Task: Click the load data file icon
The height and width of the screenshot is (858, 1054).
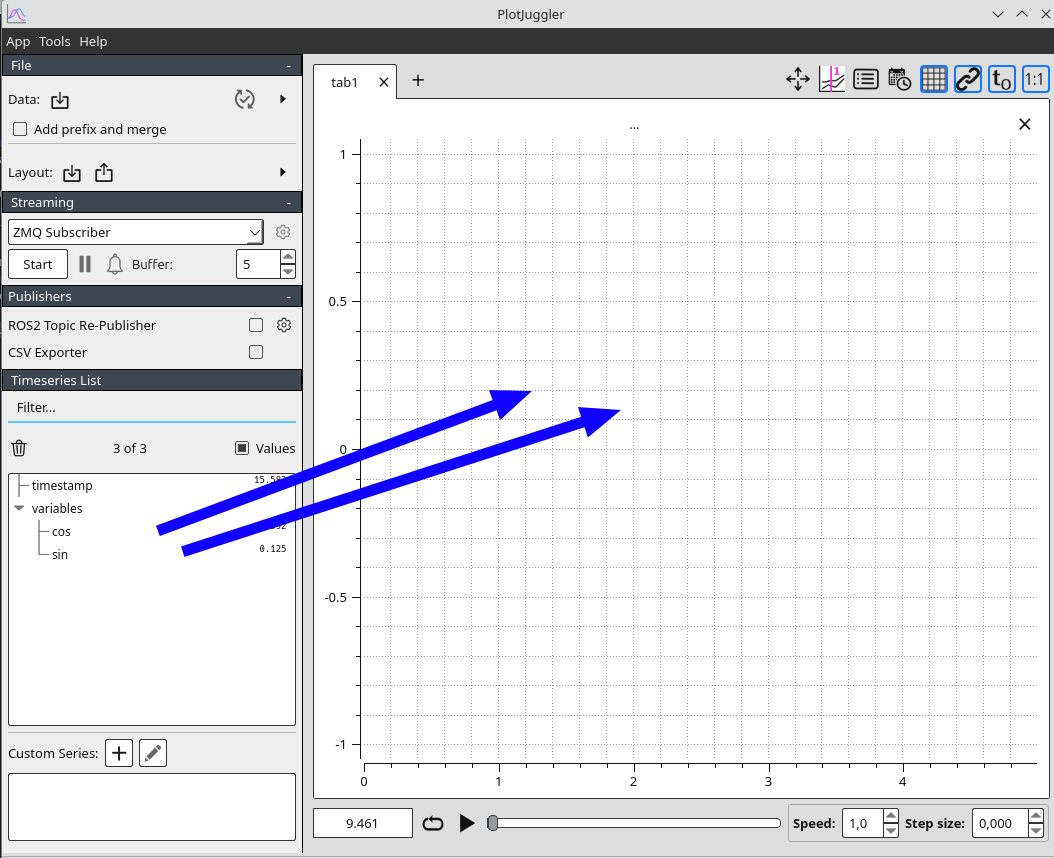Action: pos(60,100)
